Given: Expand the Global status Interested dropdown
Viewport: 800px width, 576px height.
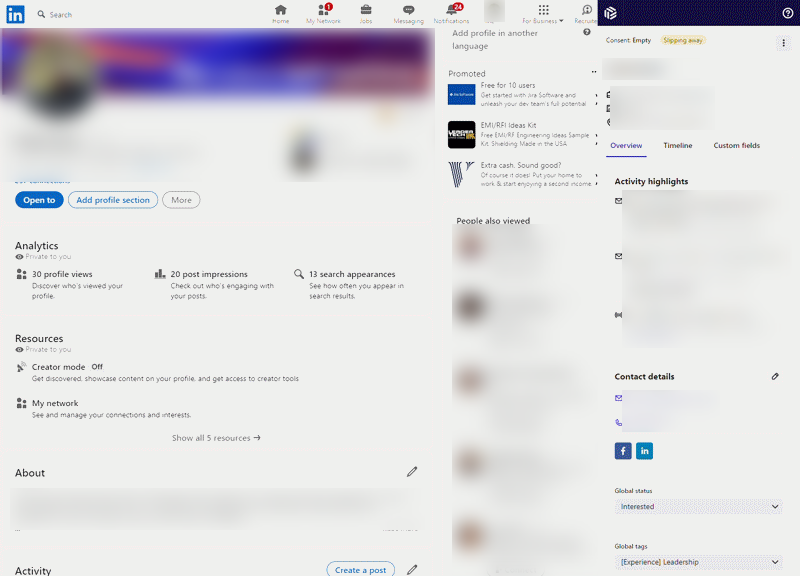Looking at the screenshot, I should 698,507.
